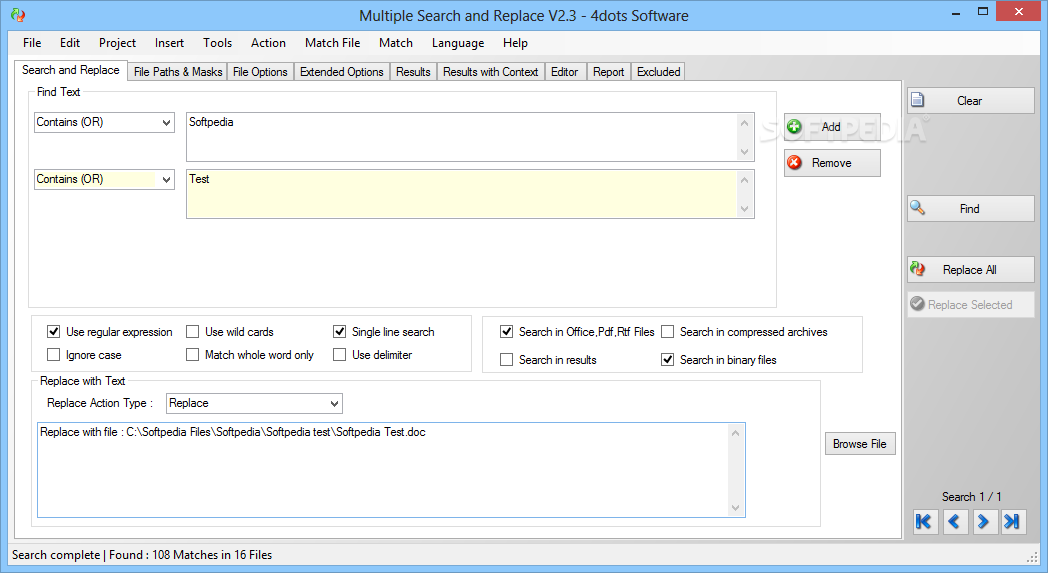
Task: Click the Add button label
Action: (x=831, y=127)
